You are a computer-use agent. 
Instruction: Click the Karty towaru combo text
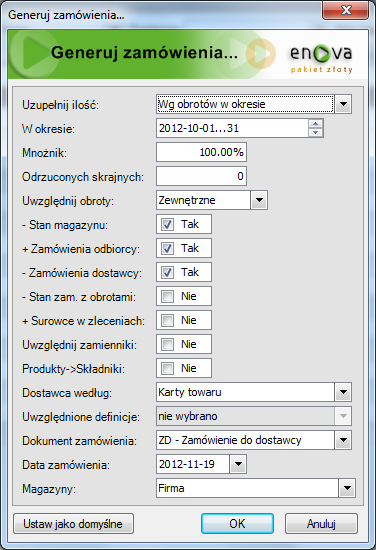pos(190,392)
